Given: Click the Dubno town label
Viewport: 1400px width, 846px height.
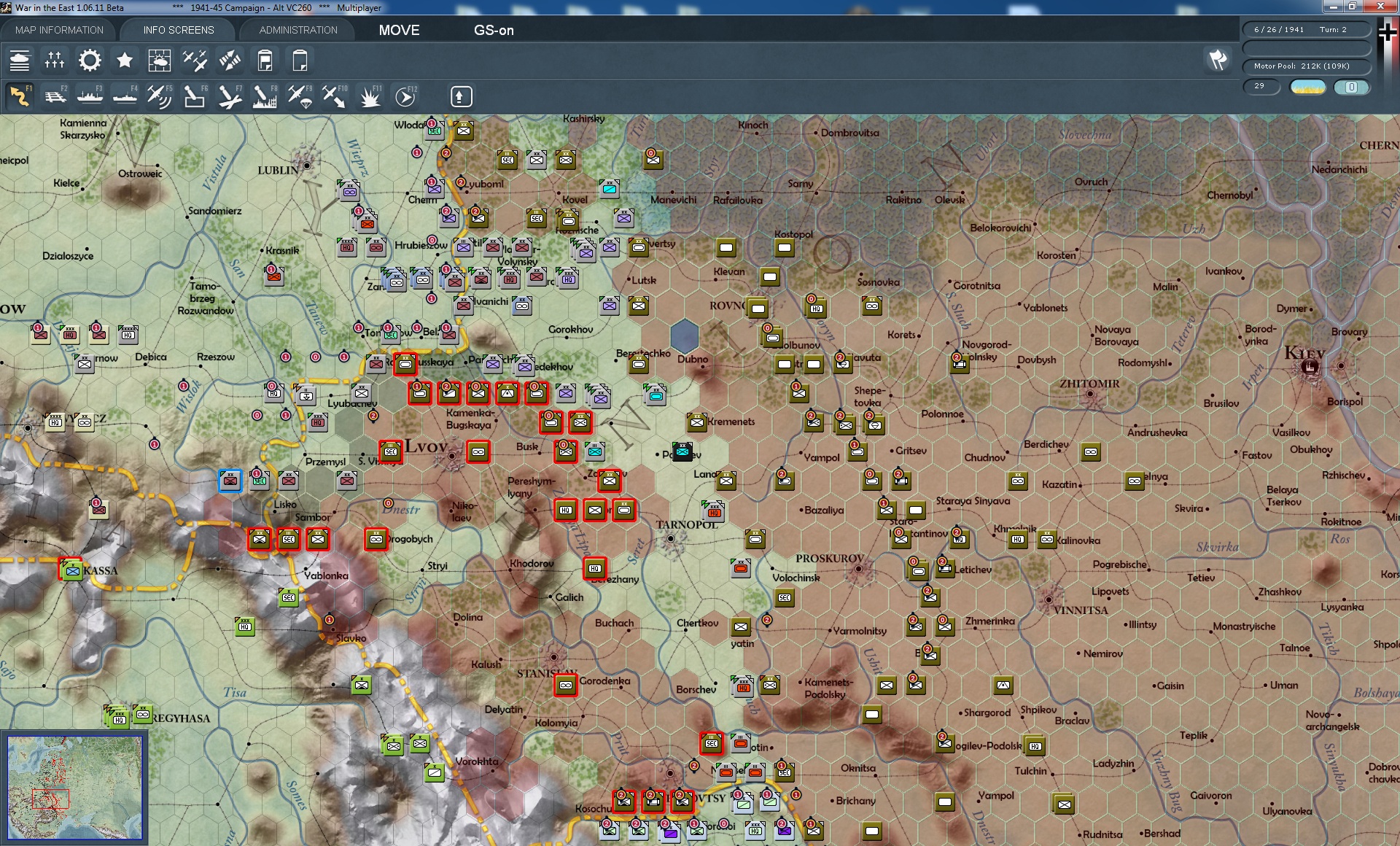Looking at the screenshot, I should click(693, 359).
